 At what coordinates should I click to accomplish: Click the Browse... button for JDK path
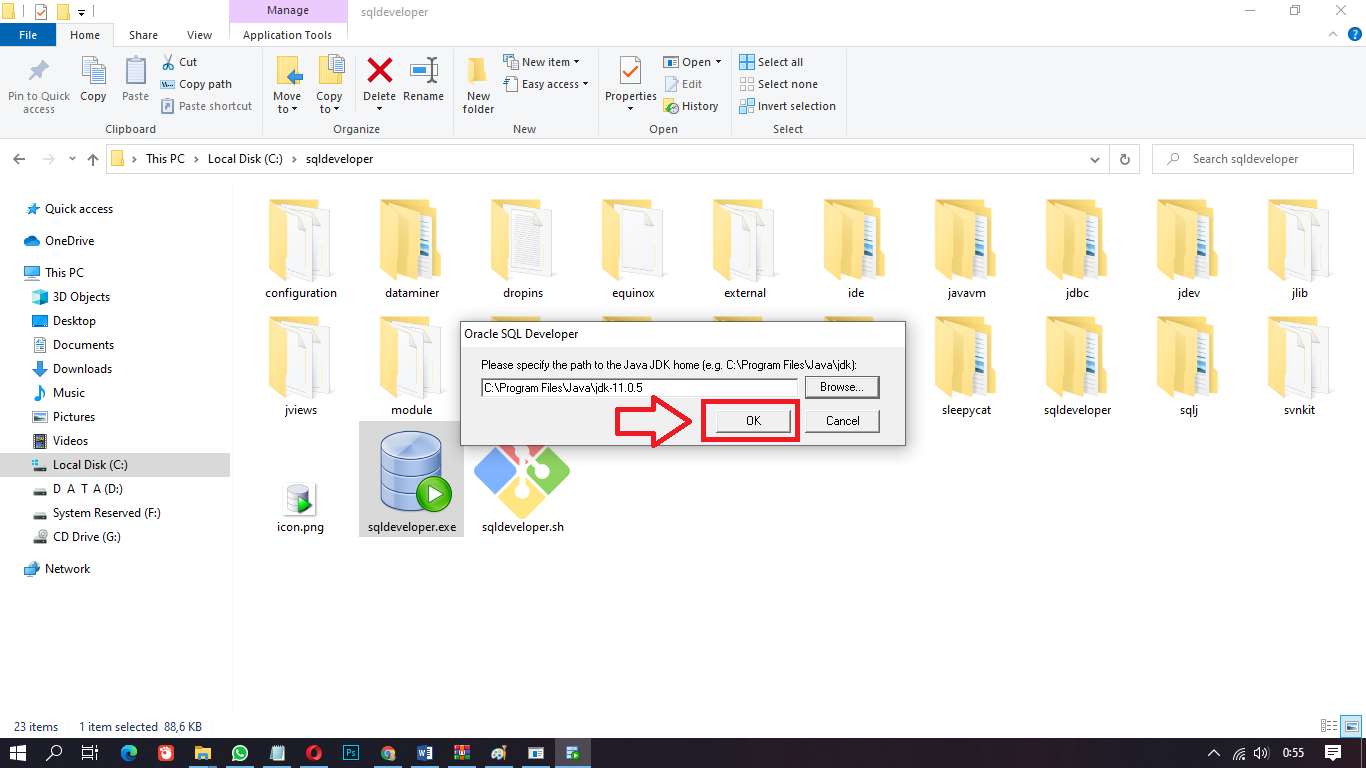[842, 387]
